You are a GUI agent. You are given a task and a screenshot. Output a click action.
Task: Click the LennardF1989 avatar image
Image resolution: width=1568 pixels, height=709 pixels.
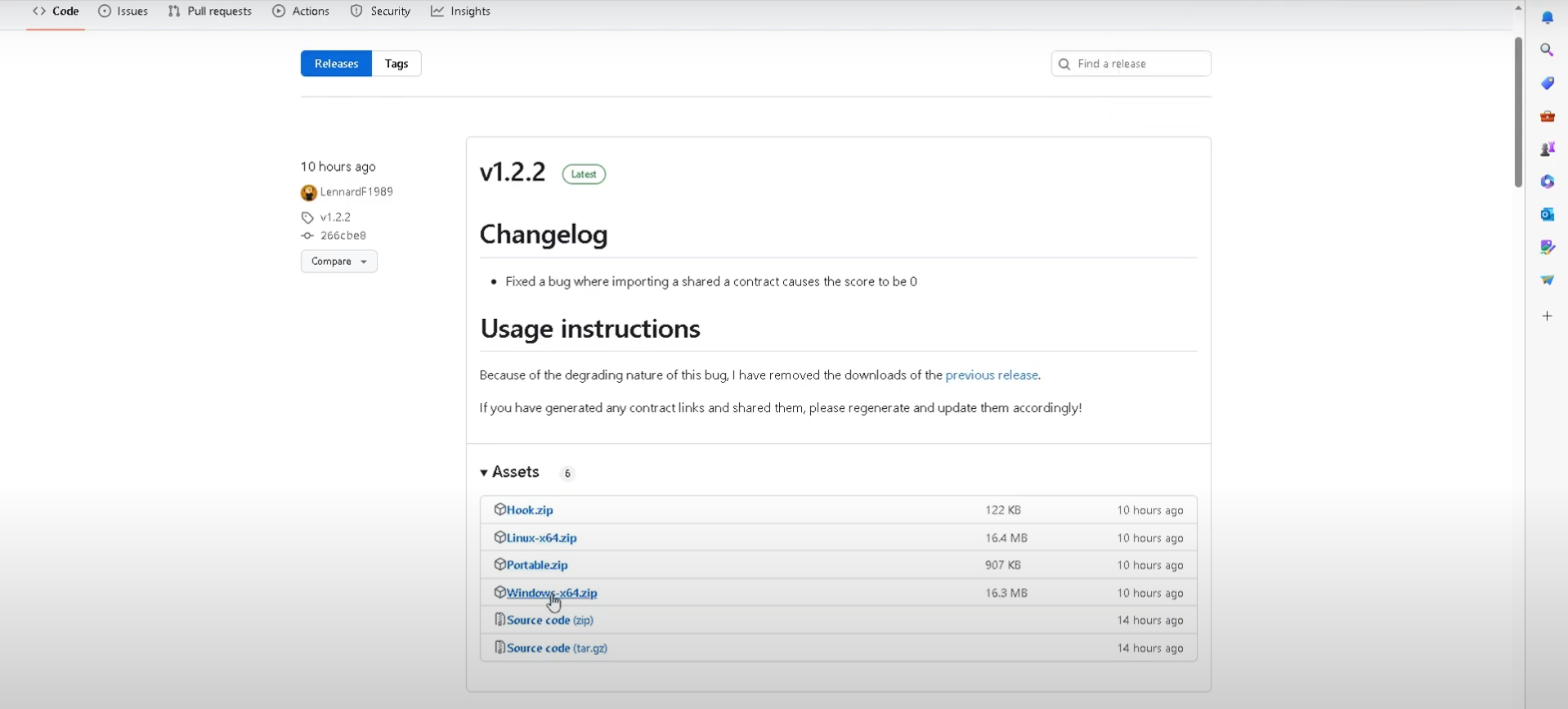click(308, 193)
